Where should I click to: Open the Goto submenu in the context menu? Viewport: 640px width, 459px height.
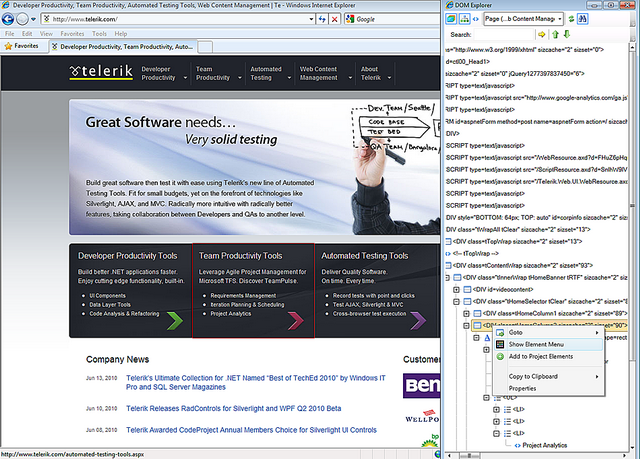point(548,333)
